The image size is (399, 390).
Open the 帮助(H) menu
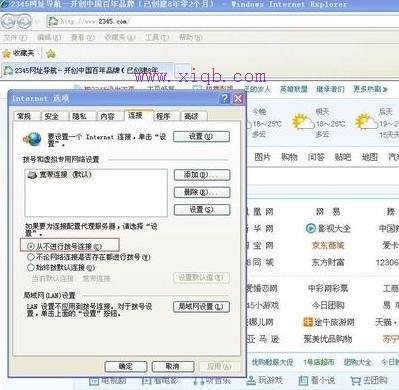click(190, 37)
